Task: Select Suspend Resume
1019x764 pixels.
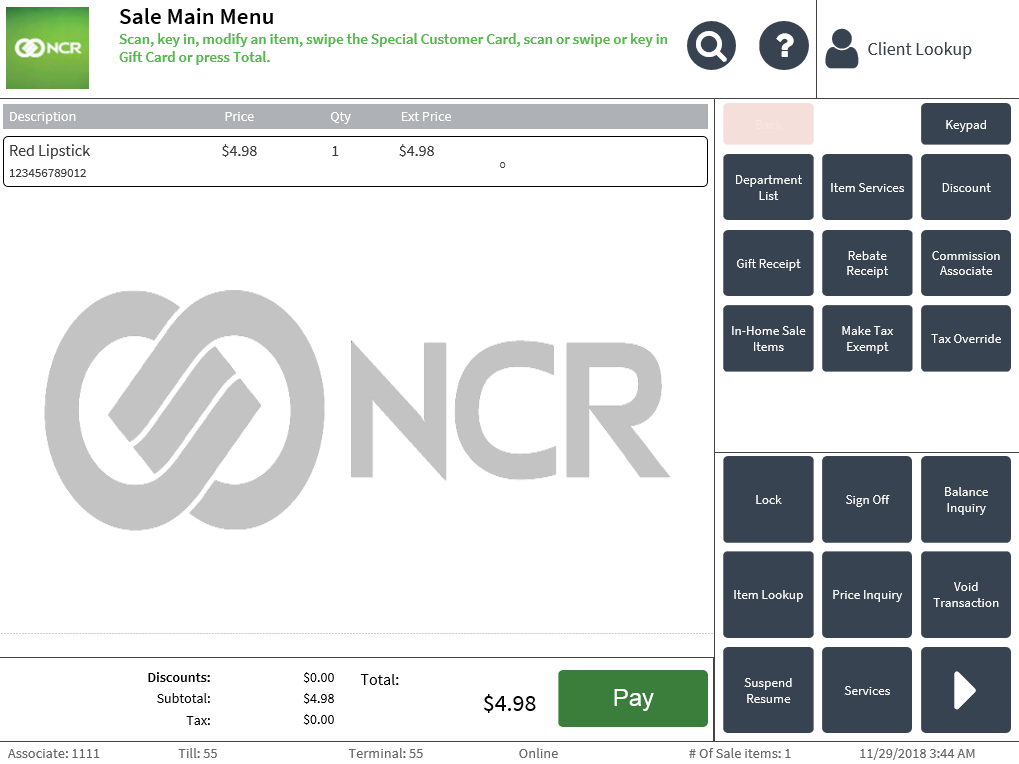Action: pos(767,690)
